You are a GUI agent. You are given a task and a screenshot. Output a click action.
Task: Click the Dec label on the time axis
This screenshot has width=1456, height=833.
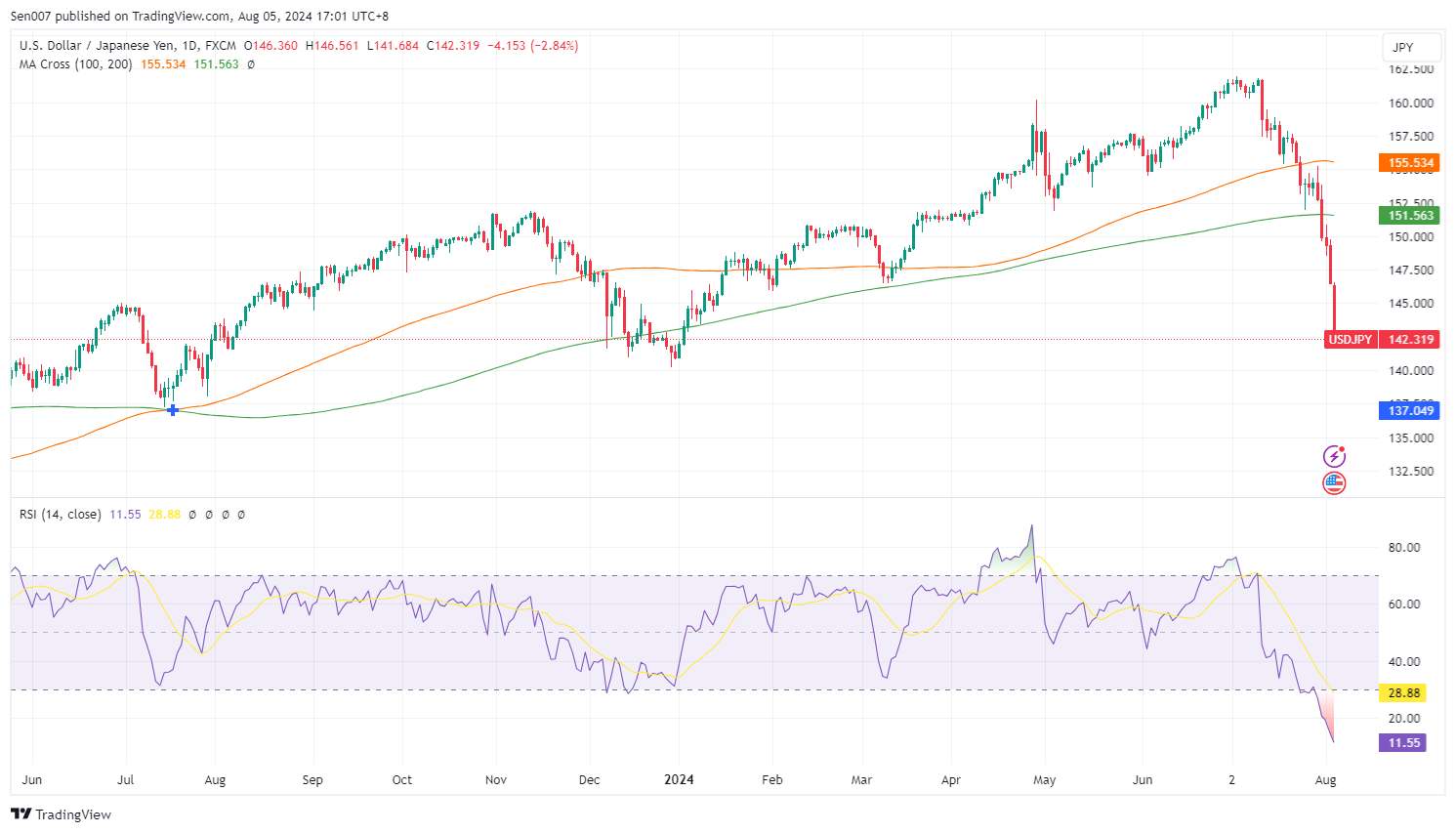pos(589,780)
